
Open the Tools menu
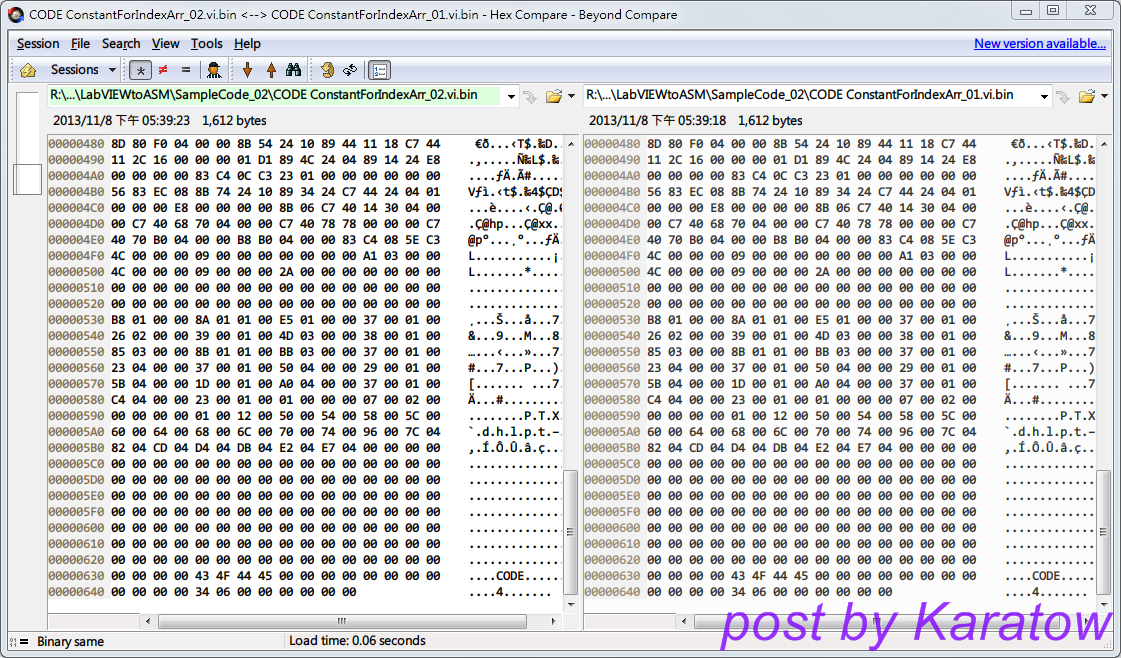[x=207, y=44]
